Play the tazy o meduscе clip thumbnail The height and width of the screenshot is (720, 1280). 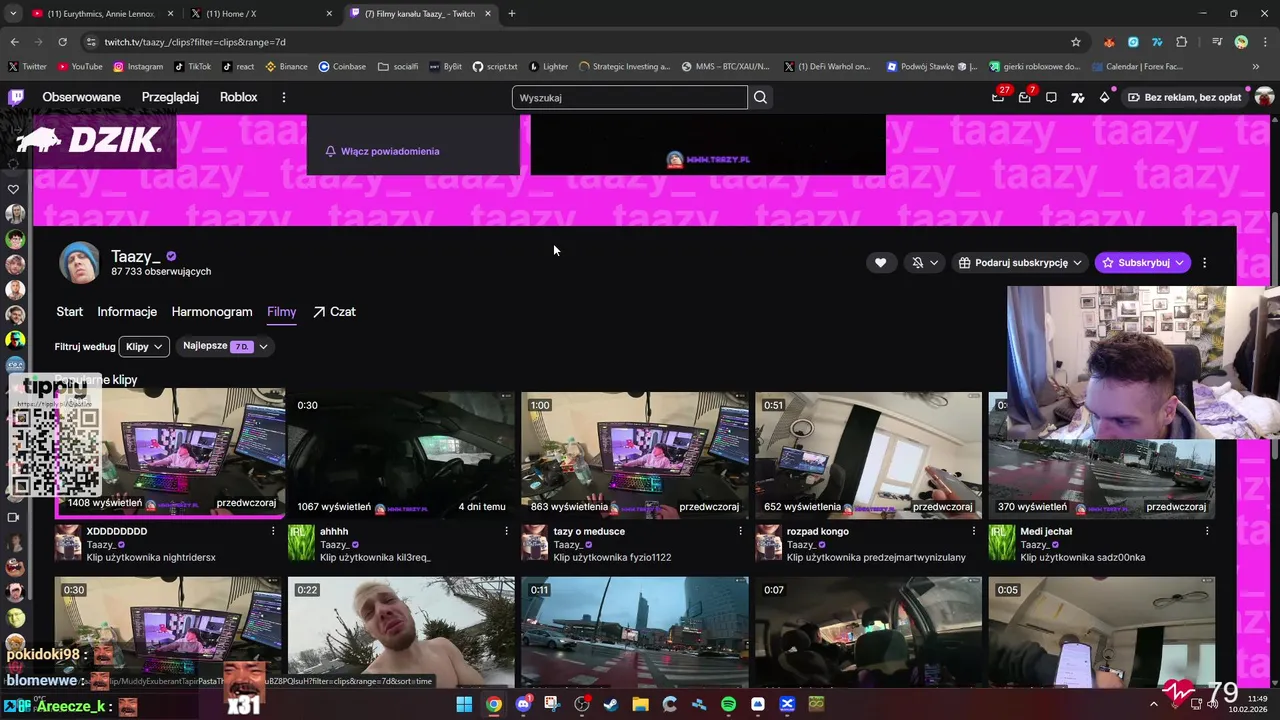tap(634, 453)
